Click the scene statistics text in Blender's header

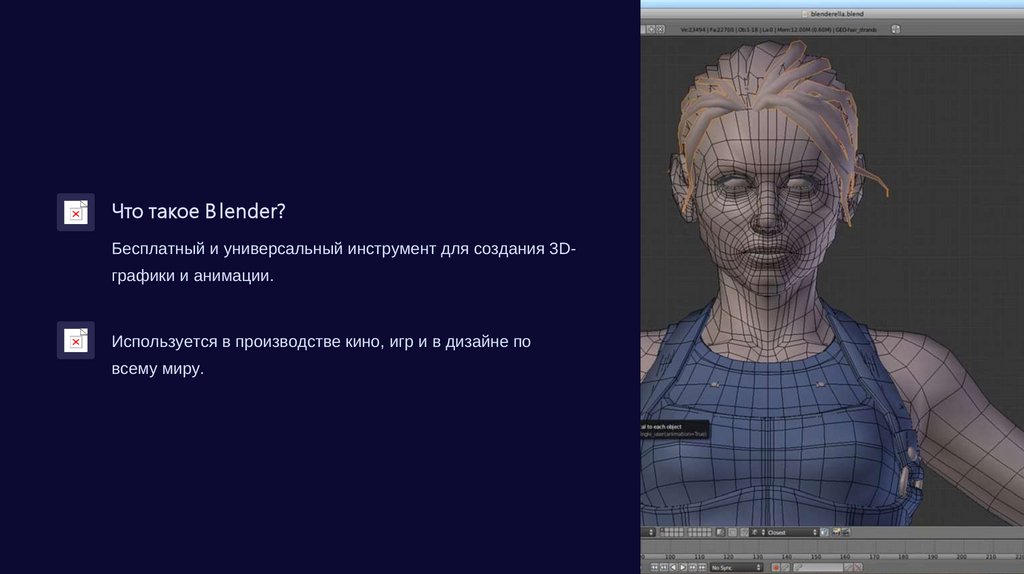tap(778, 29)
